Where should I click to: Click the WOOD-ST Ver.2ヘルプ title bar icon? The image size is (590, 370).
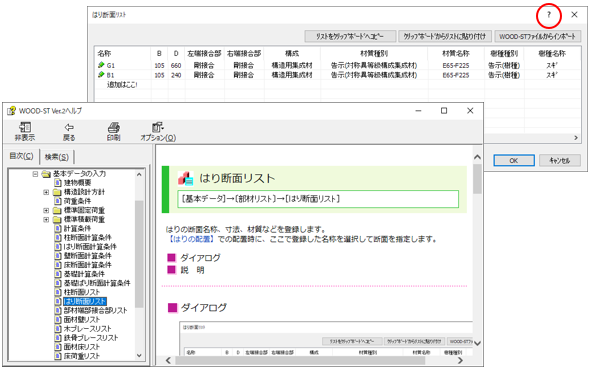(12, 111)
